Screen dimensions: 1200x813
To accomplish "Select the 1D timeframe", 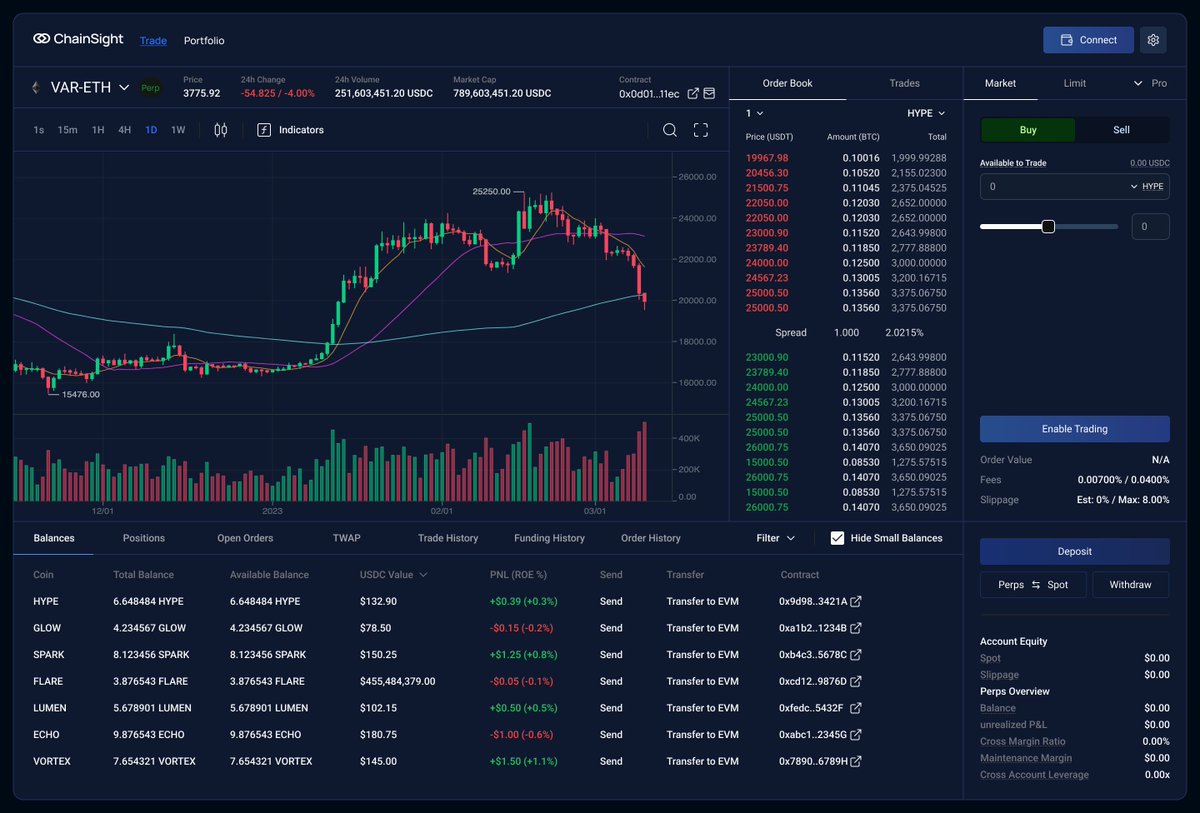I will [151, 130].
